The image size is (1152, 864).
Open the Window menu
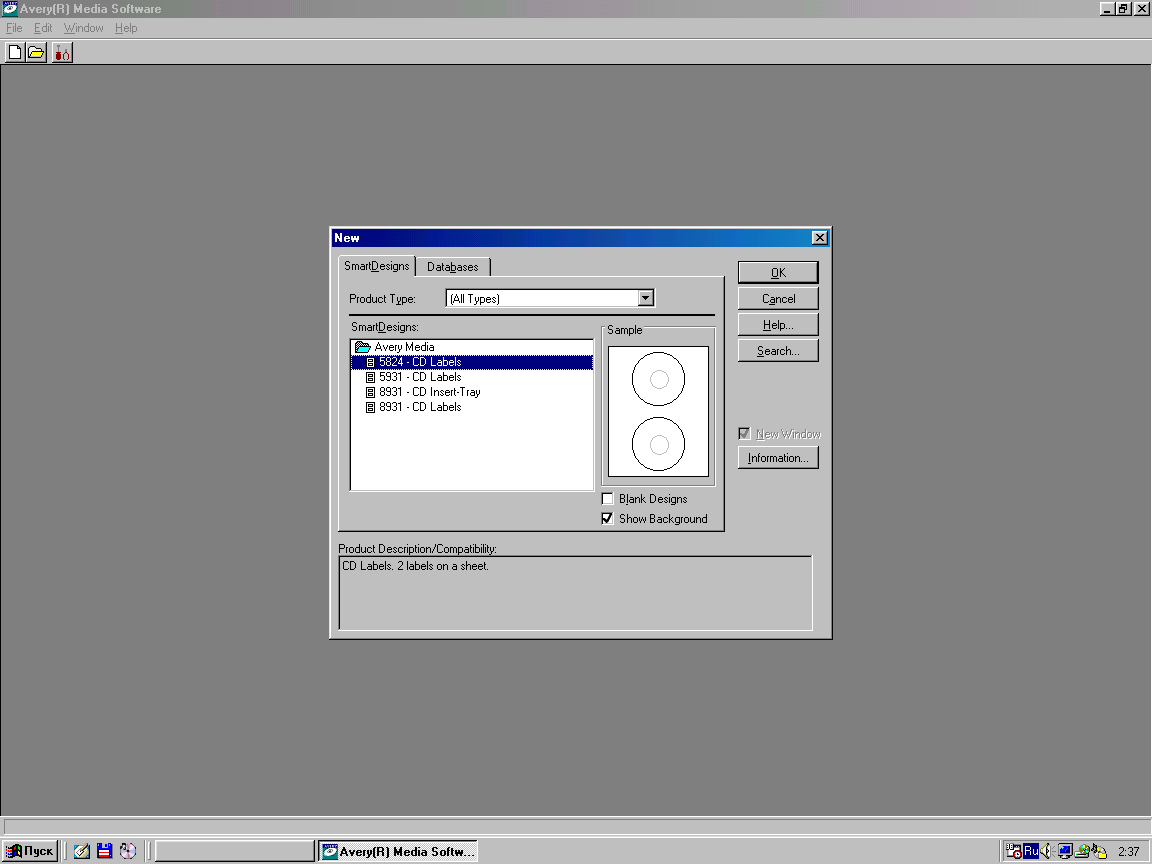click(x=83, y=28)
